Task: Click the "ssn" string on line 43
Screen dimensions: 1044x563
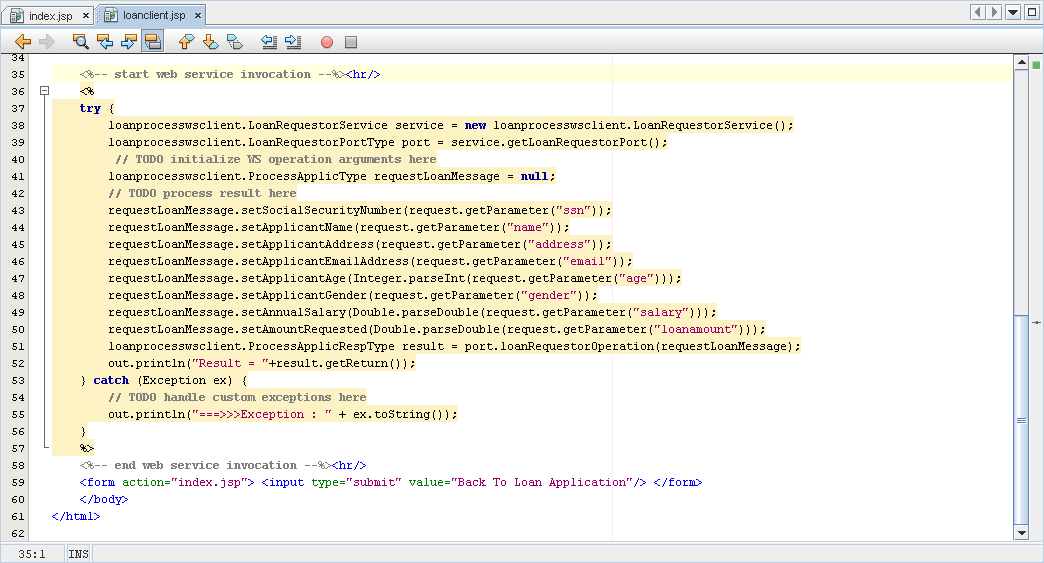Action: pos(573,210)
